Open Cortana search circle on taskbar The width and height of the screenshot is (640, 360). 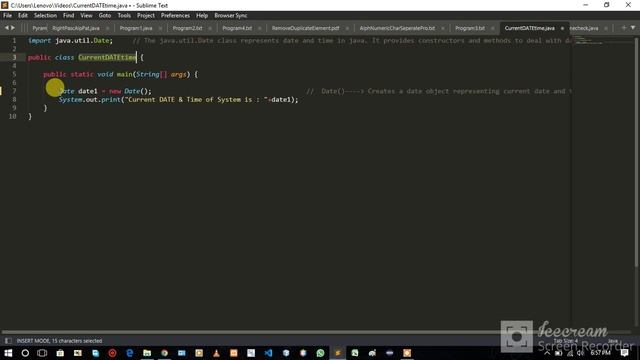25,353
